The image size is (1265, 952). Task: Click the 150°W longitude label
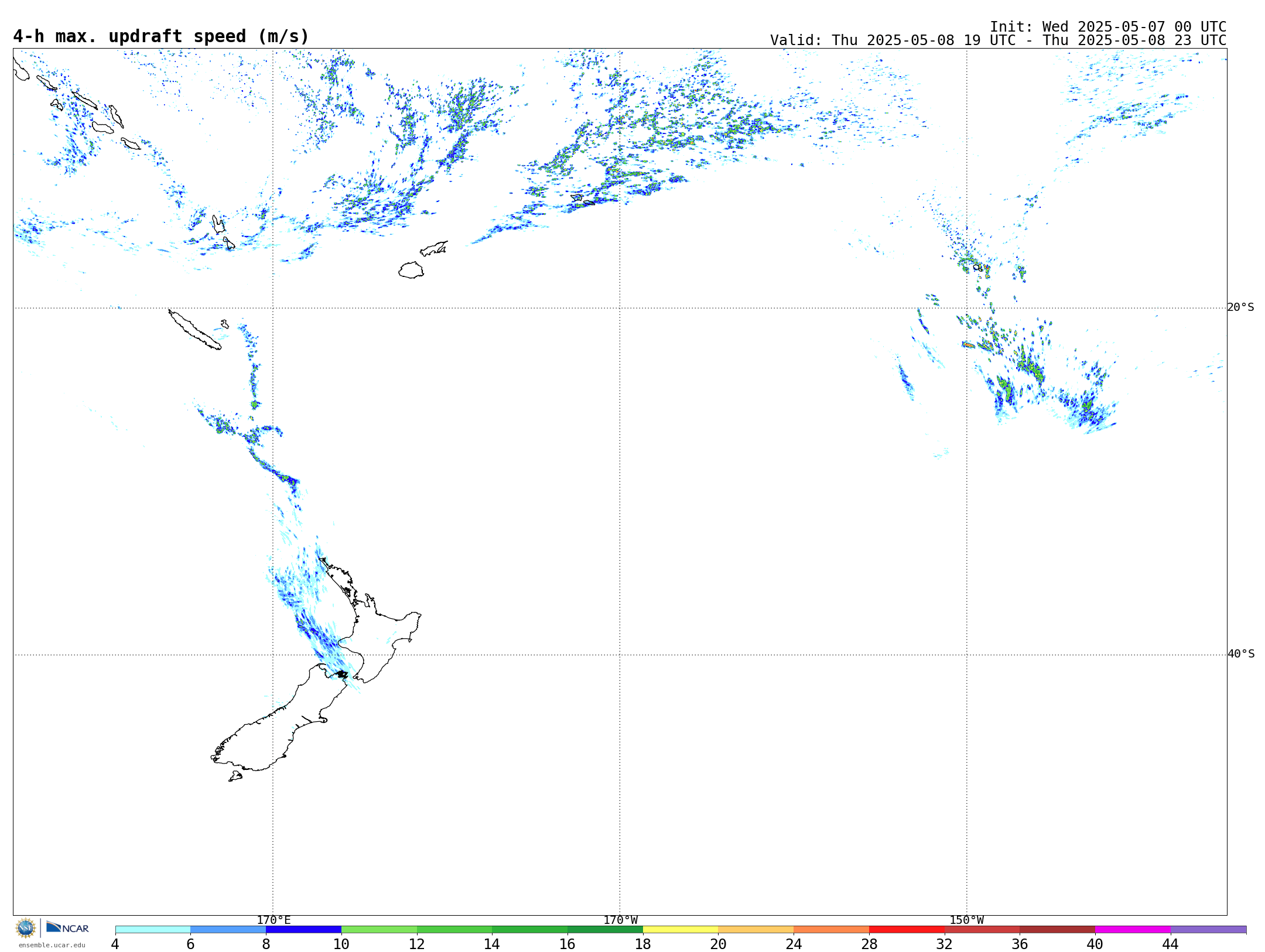[x=967, y=920]
